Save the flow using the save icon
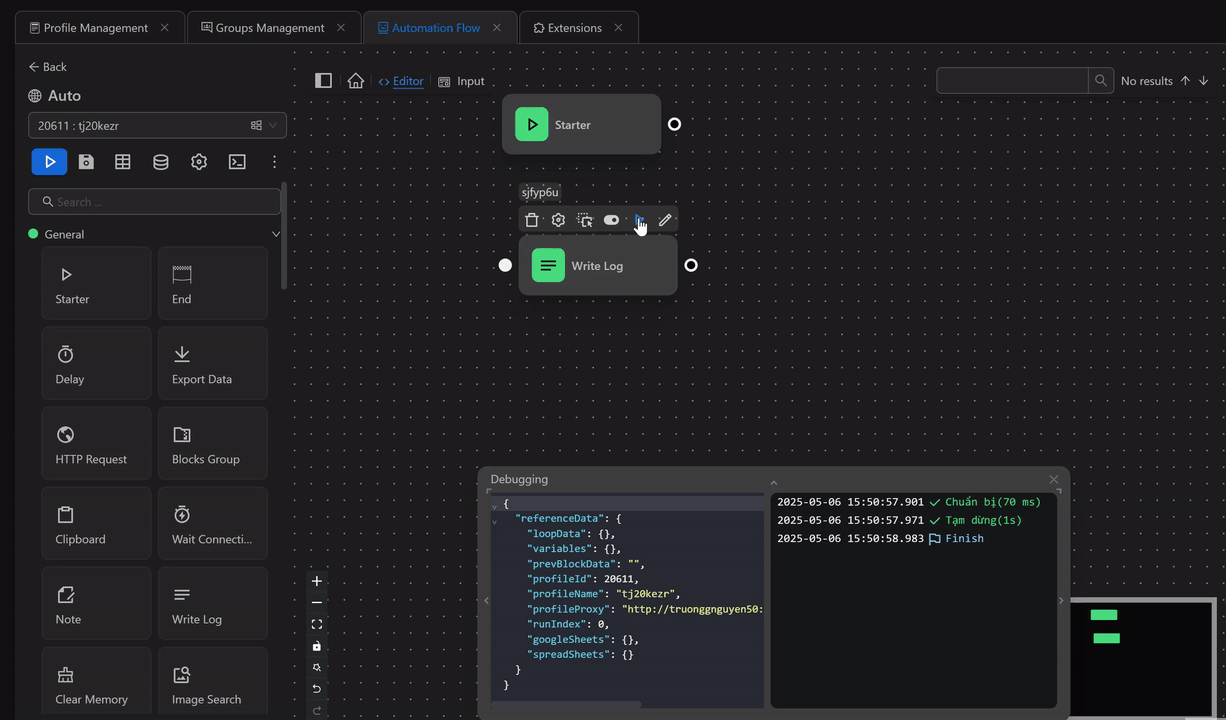Screen dimensions: 1226x720 click(86, 161)
